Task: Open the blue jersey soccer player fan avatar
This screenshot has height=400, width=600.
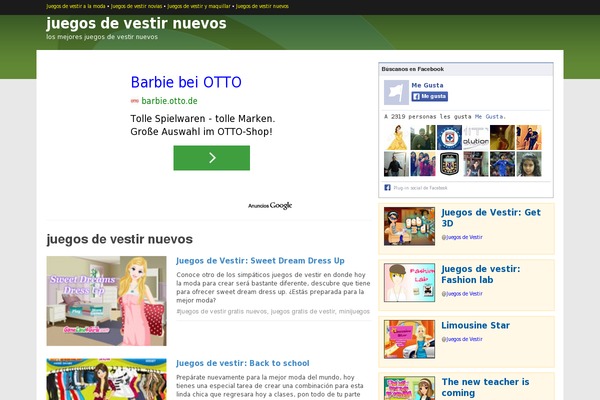Action: click(x=502, y=164)
